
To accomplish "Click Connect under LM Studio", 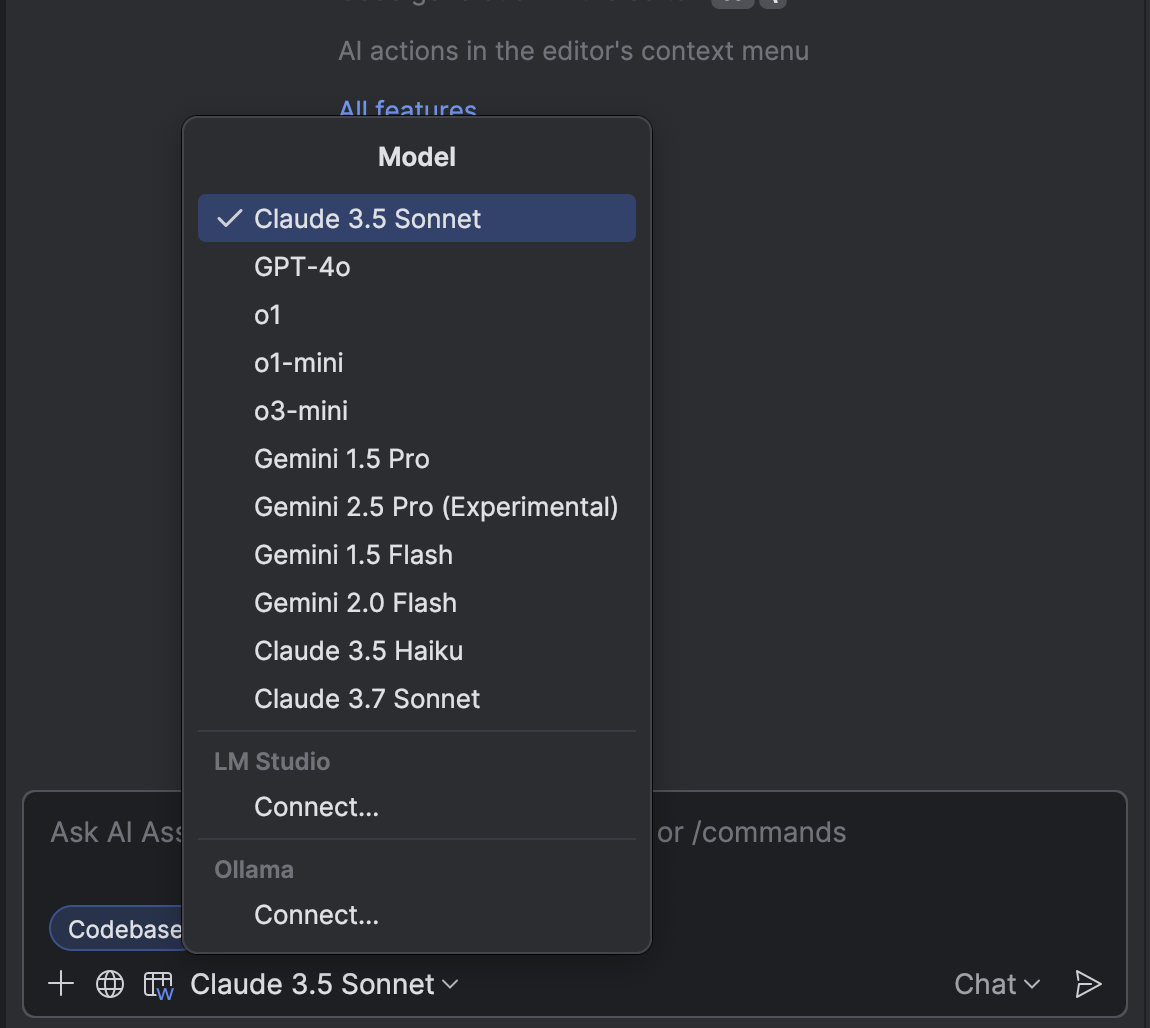I will coord(316,807).
